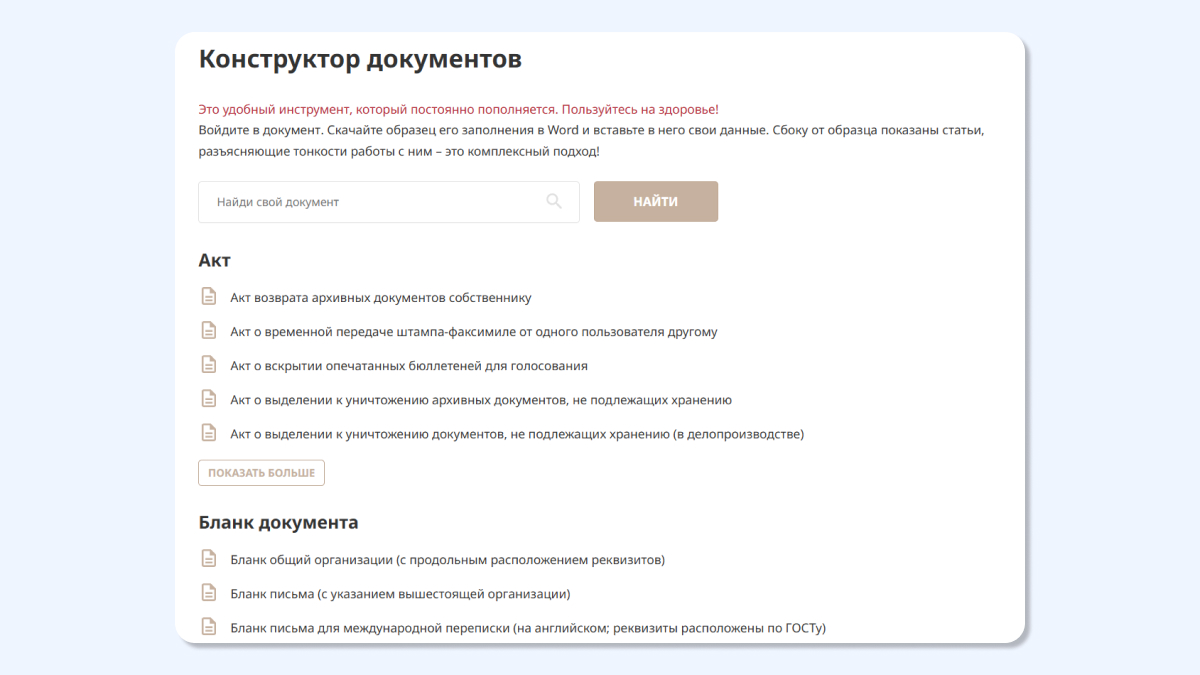Click the 'Конструктор документов' page title
This screenshot has width=1200, height=675.
pos(360,59)
